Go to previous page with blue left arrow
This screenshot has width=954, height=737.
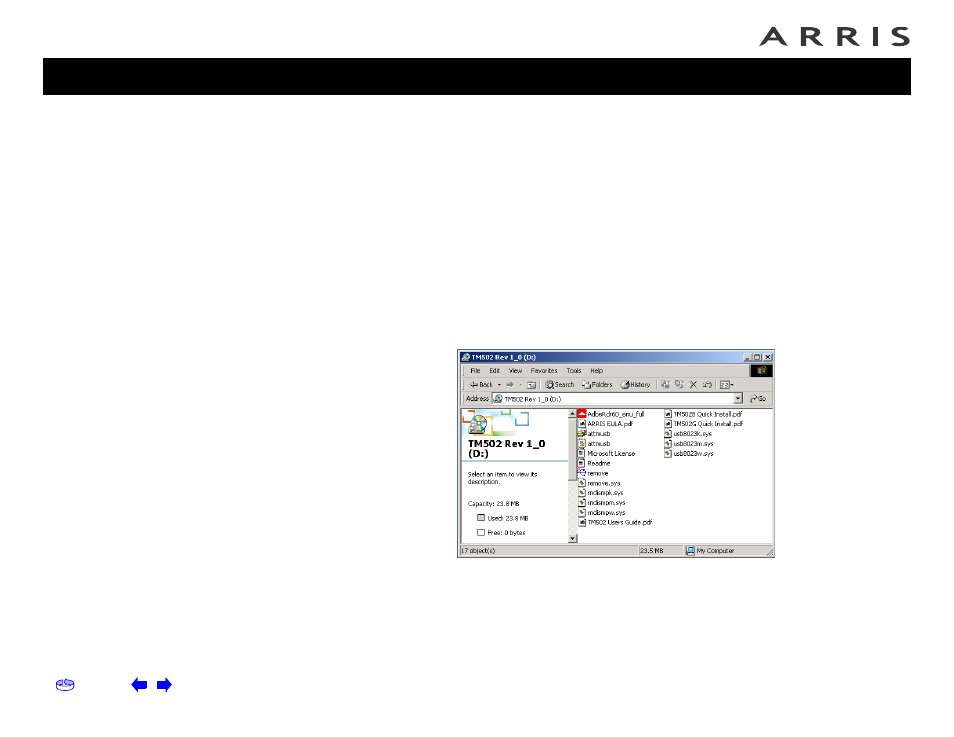[x=139, y=685]
